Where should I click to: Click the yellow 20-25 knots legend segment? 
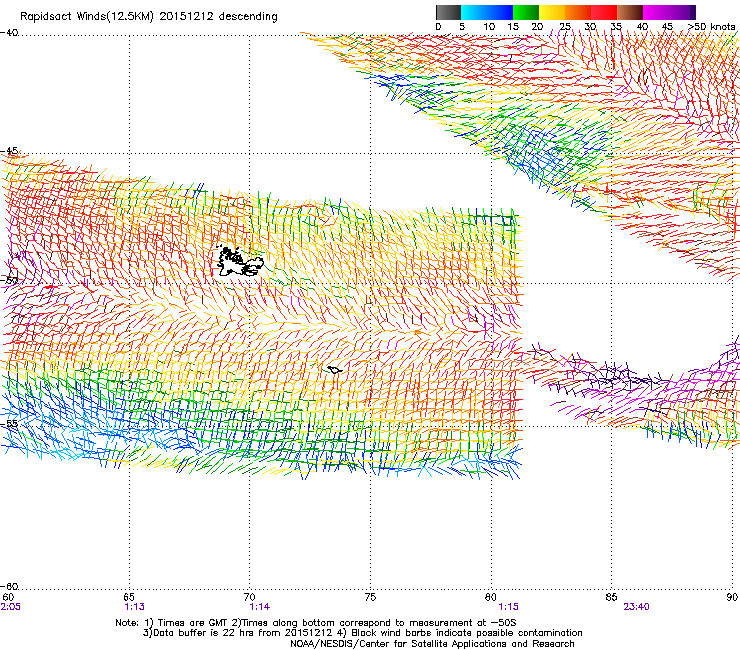point(552,12)
